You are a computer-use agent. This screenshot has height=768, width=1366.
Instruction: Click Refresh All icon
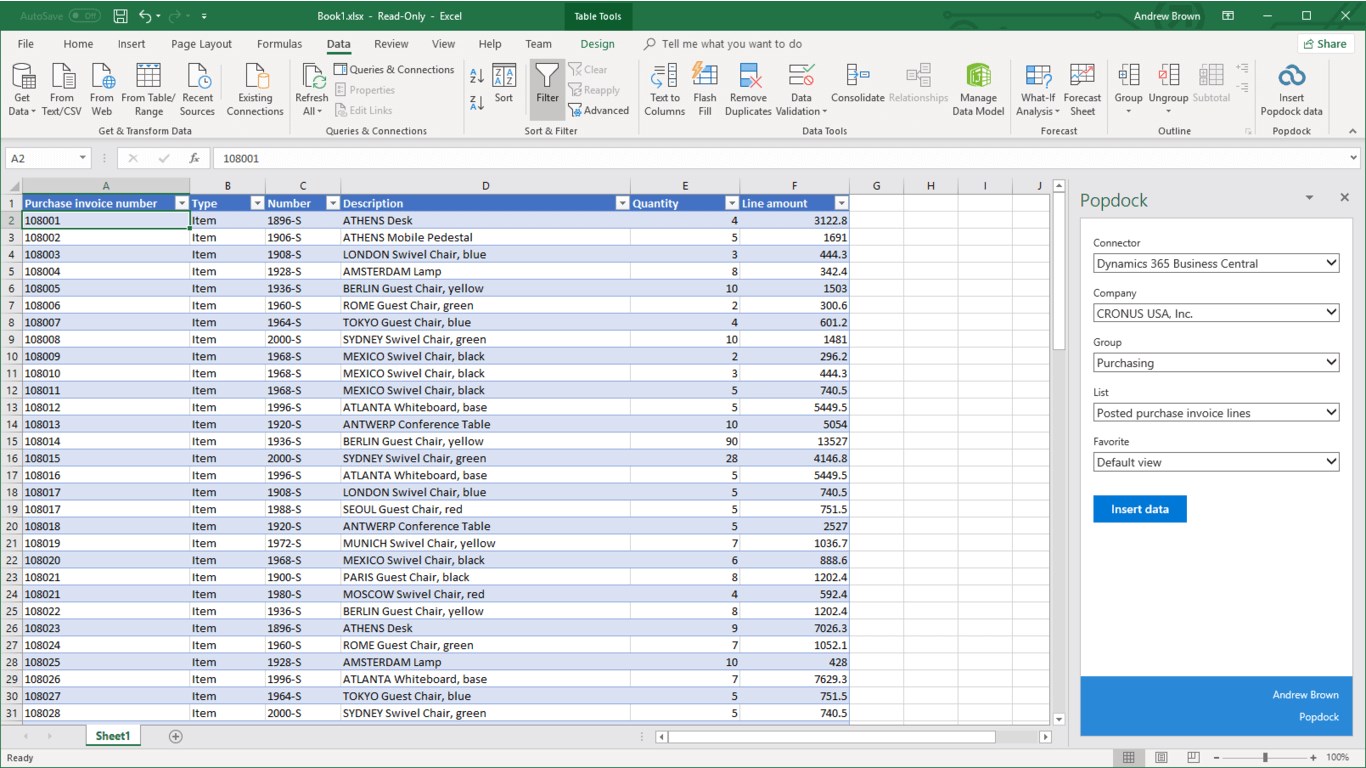pos(312,76)
